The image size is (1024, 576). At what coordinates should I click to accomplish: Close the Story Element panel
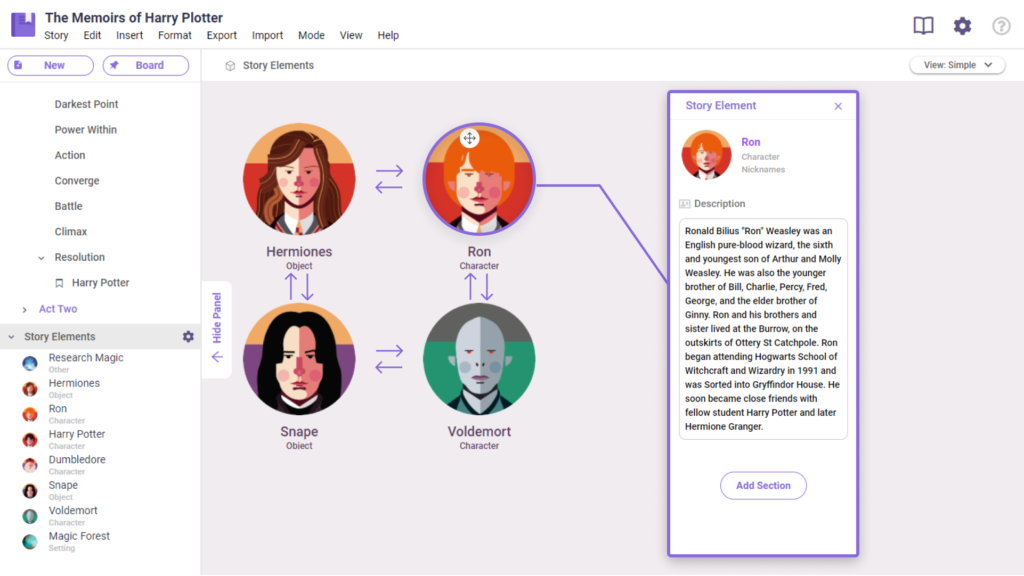pos(838,106)
